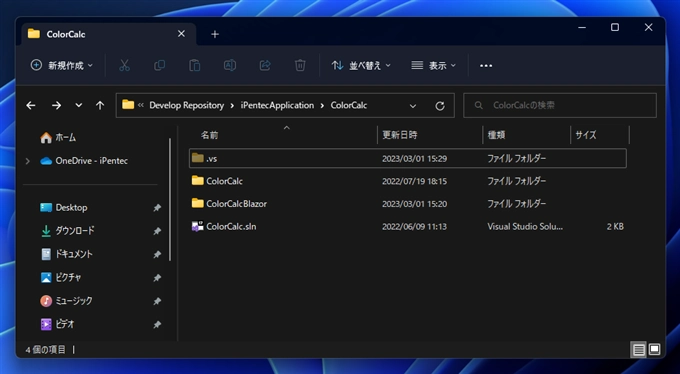This screenshot has height=374, width=680.
Task: Unpin ドキュメント using its pin icon
Action: point(157,255)
